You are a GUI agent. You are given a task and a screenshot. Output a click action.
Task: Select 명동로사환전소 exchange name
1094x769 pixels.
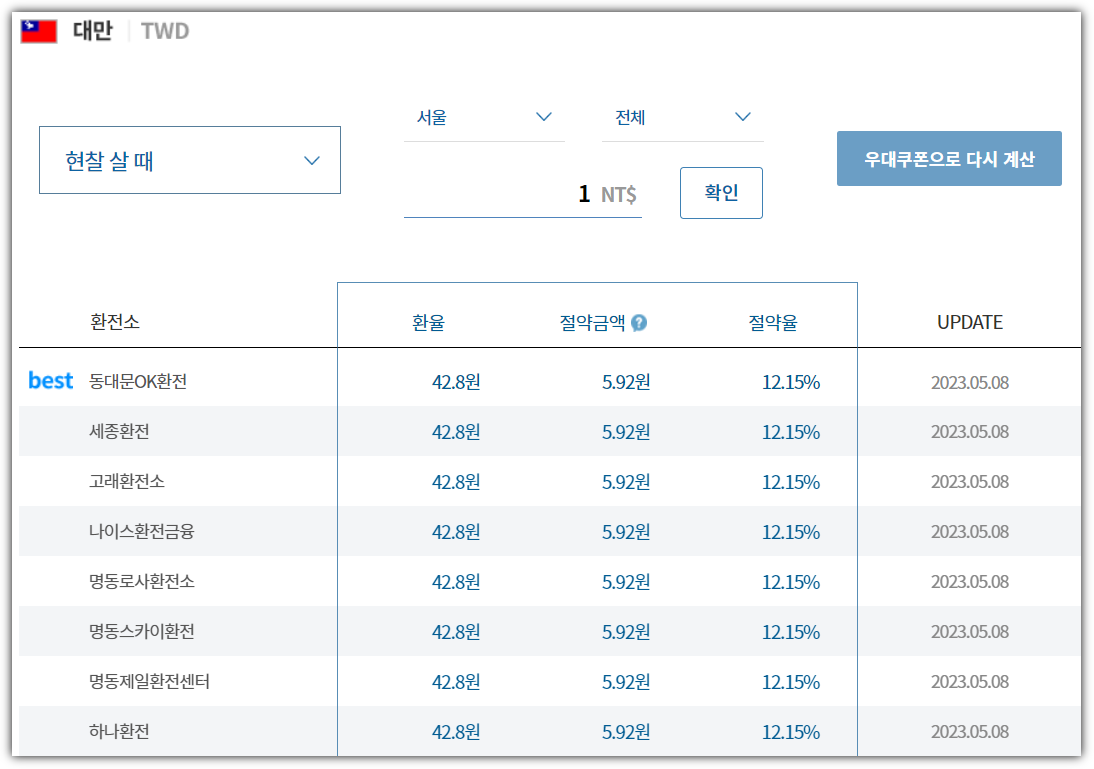[x=142, y=581]
